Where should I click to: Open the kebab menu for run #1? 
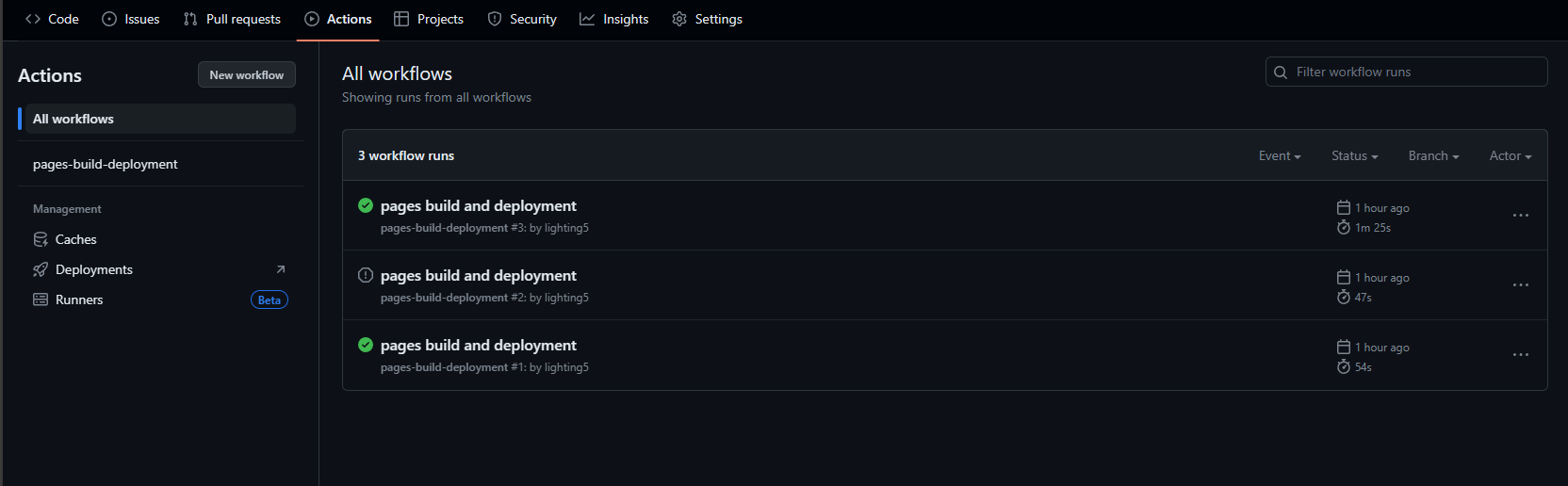coord(1520,355)
